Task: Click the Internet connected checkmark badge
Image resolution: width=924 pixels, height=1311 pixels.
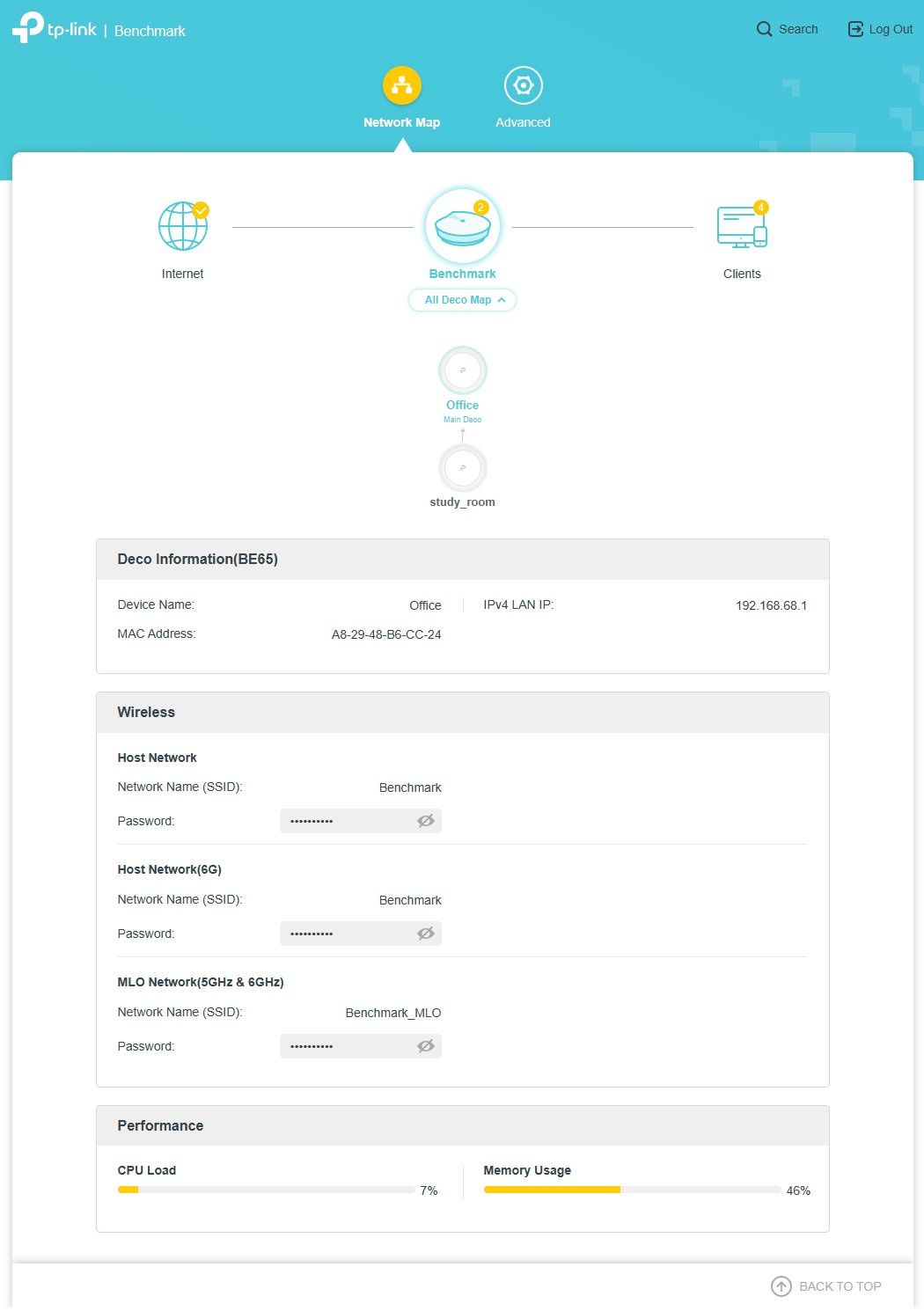Action: [x=201, y=209]
